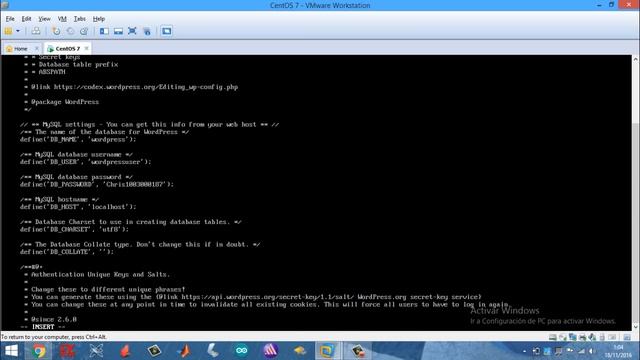Image resolution: width=640 pixels, height=360 pixels.
Task: Click the codex.wordpress.org link text
Action: 146,87
